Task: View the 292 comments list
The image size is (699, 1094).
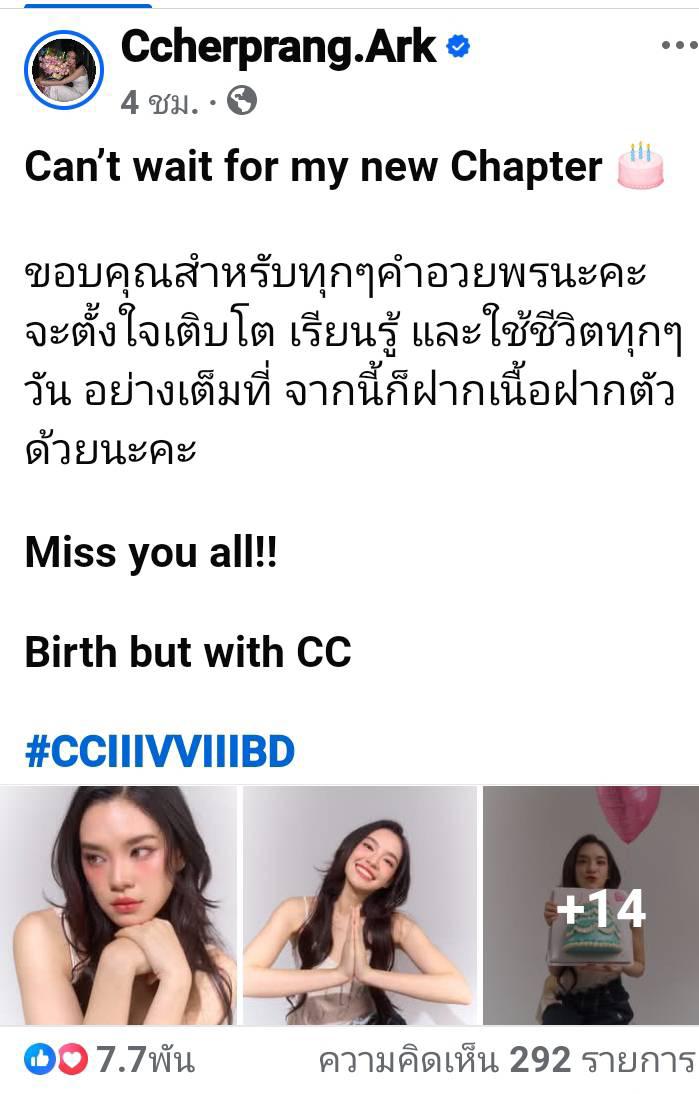Action: click(x=507, y=1061)
